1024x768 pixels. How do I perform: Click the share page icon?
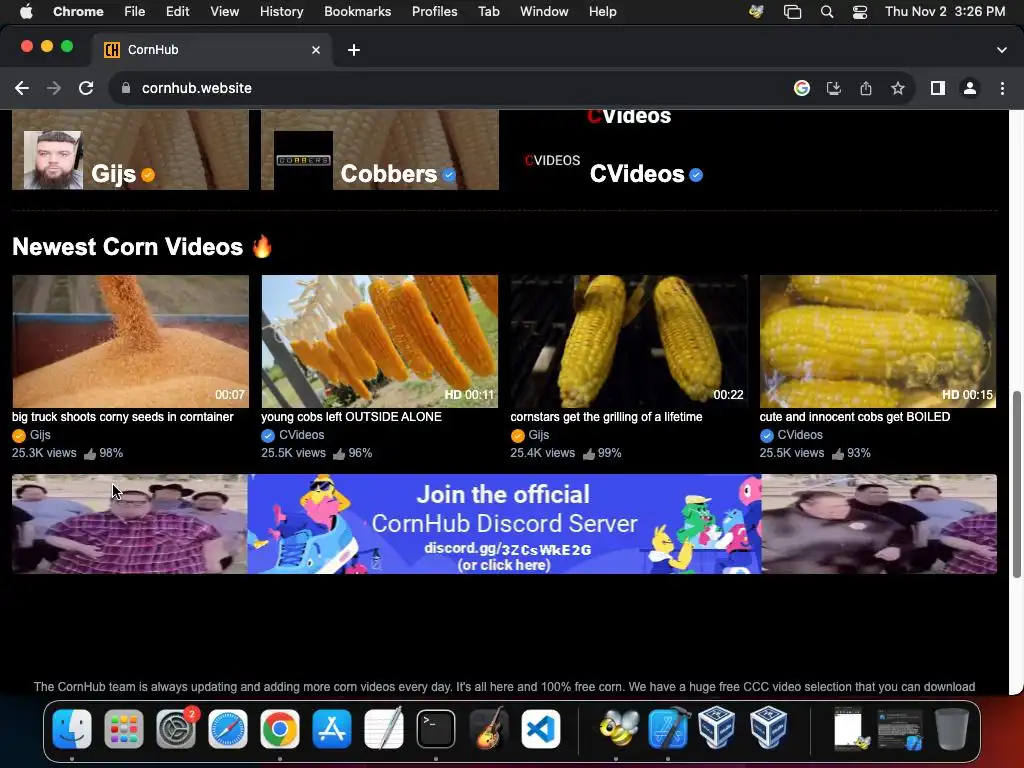pyautogui.click(x=866, y=88)
